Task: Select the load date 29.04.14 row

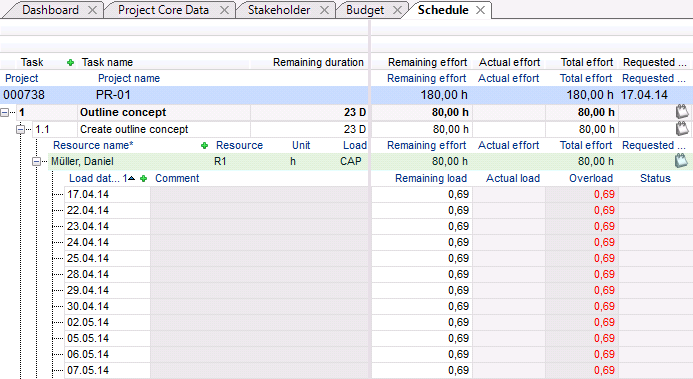Action: click(88, 290)
